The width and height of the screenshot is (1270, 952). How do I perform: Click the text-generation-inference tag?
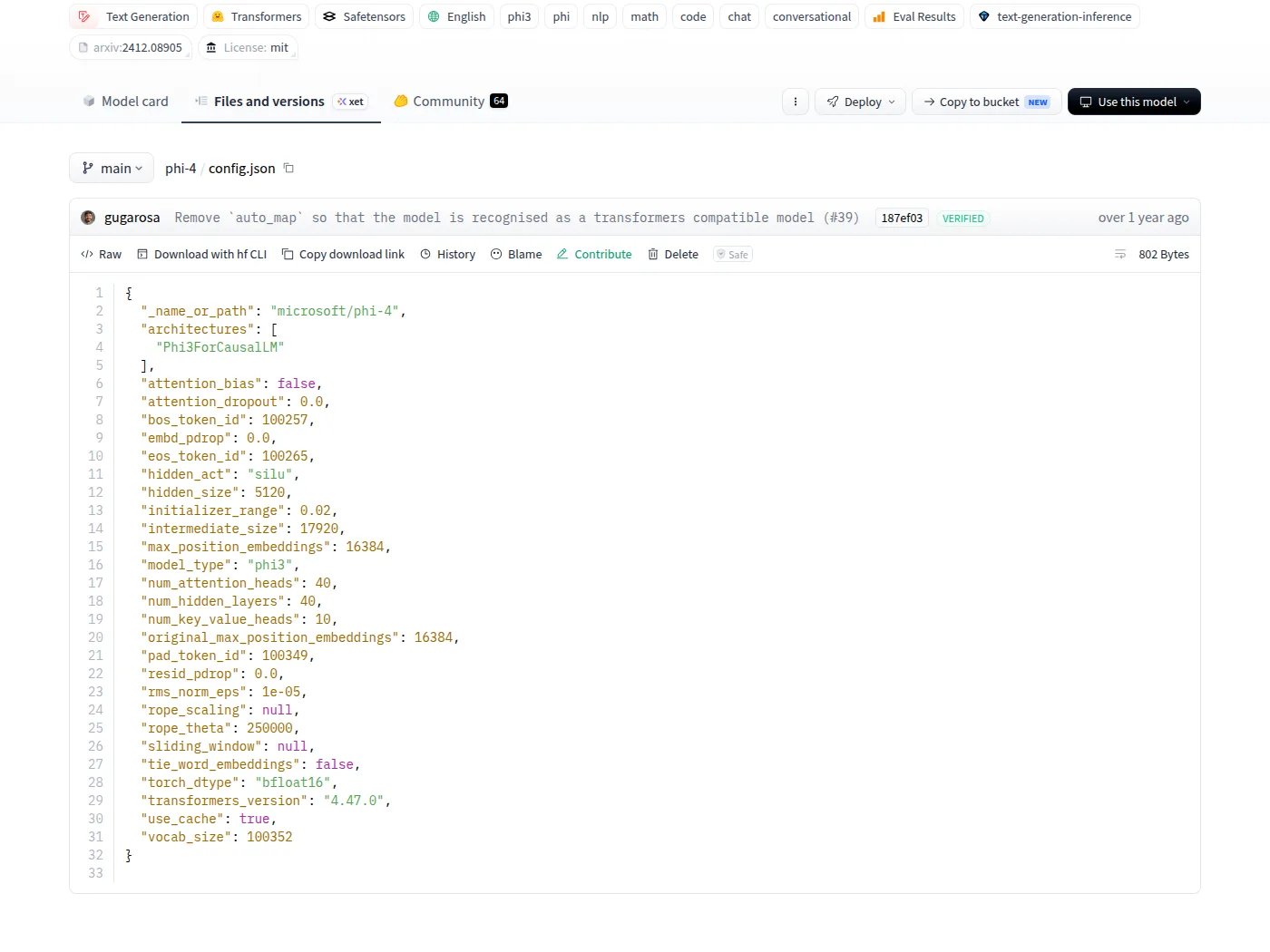1054,16
